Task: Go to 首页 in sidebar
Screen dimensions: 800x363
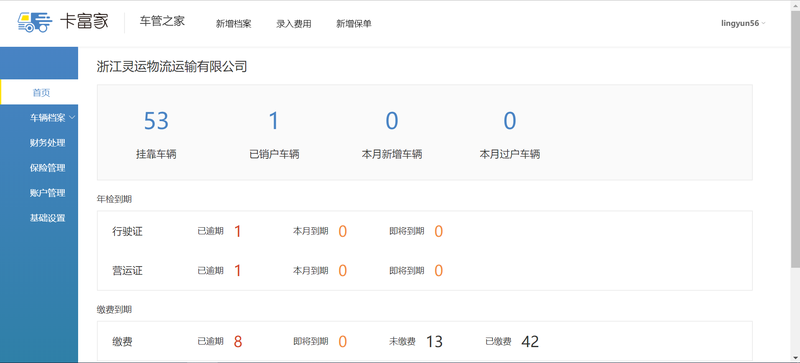Action: (x=39, y=92)
